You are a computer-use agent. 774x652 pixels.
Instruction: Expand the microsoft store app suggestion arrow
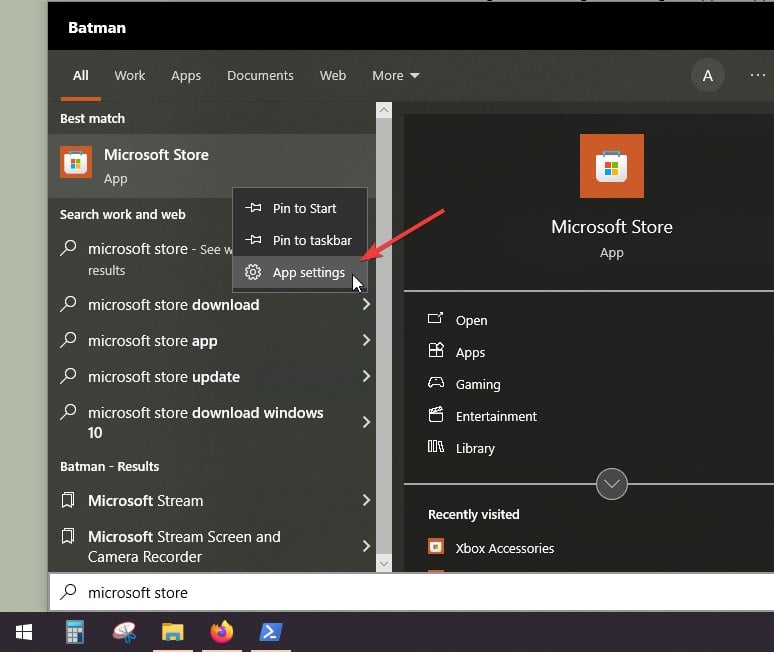pyautogui.click(x=366, y=340)
